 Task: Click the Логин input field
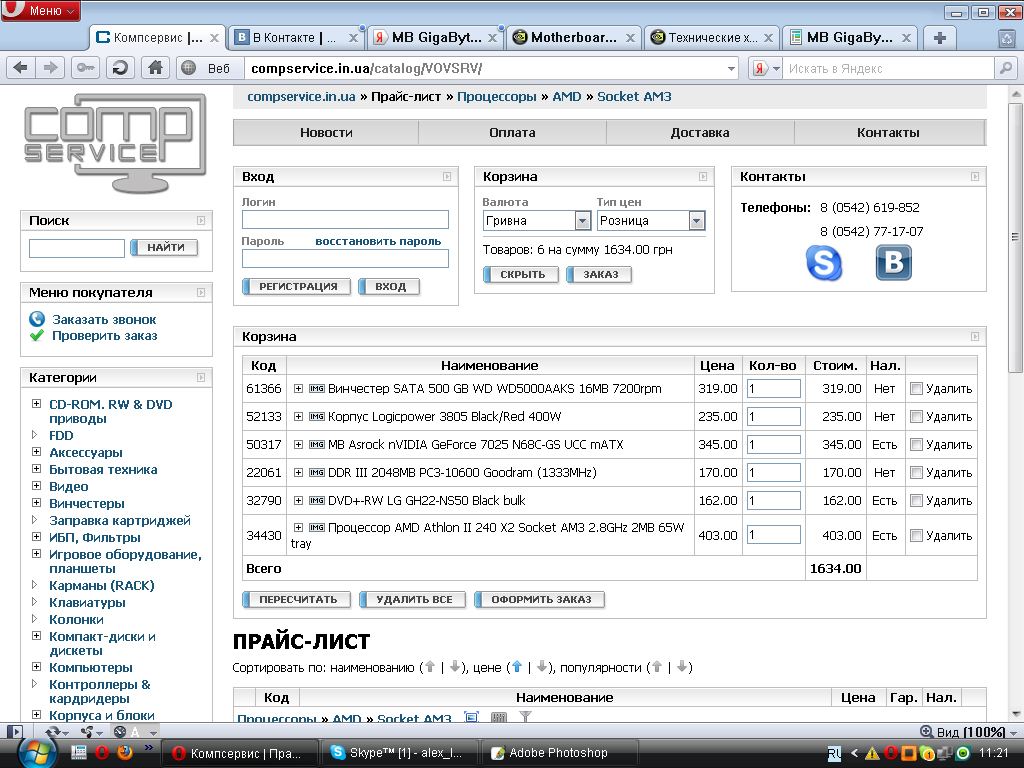345,219
